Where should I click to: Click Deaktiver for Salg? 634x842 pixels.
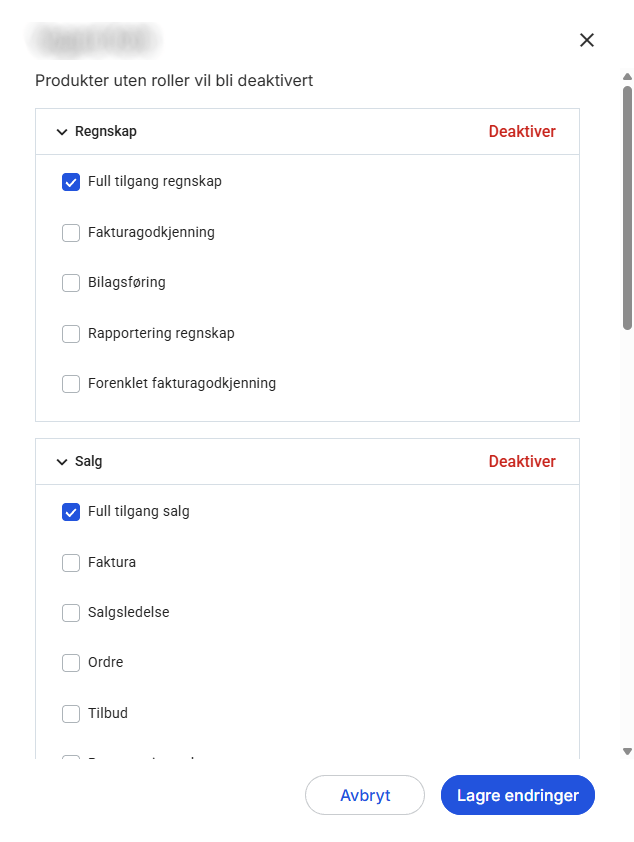click(522, 461)
